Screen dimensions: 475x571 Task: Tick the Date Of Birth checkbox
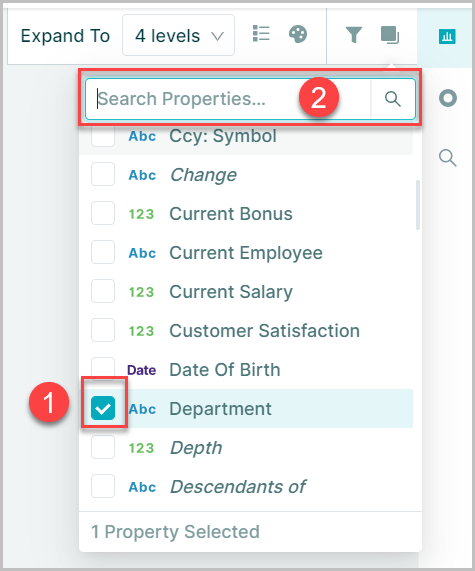click(x=103, y=368)
